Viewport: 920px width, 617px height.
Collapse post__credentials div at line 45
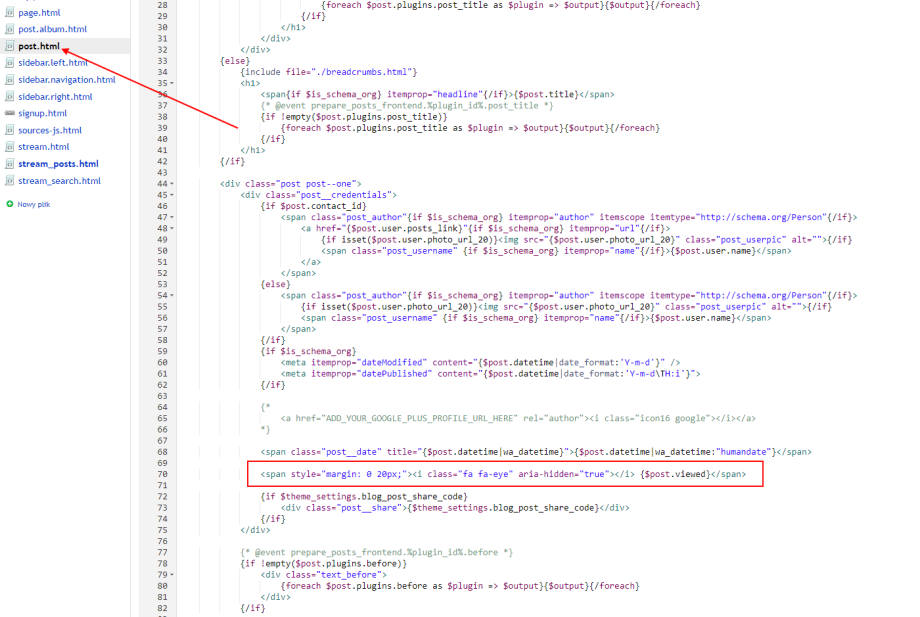tap(172, 195)
